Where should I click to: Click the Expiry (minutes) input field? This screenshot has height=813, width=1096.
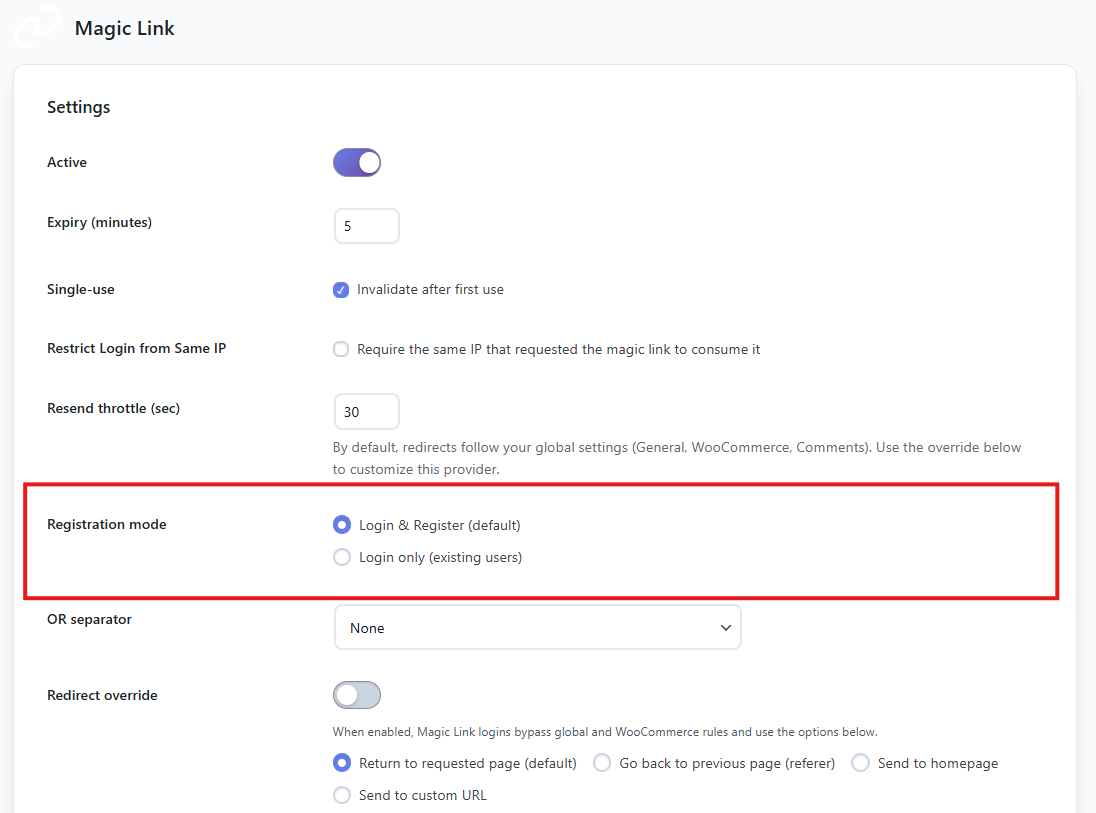[x=366, y=225]
